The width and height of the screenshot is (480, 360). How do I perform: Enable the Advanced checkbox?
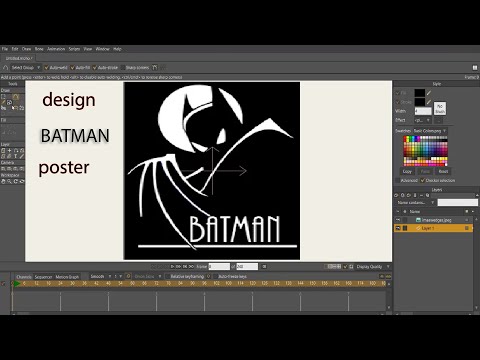point(397,180)
